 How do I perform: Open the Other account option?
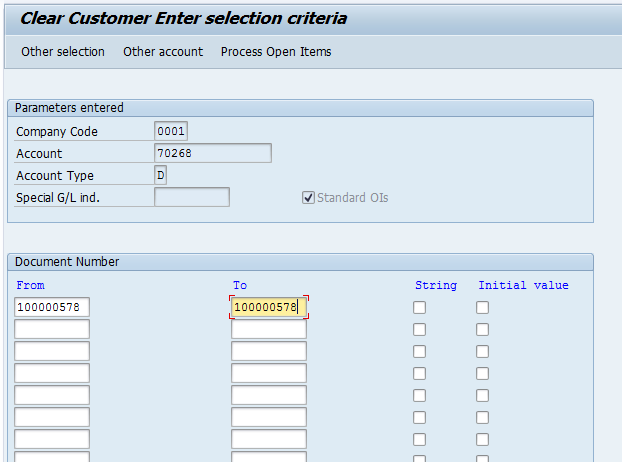pos(163,52)
